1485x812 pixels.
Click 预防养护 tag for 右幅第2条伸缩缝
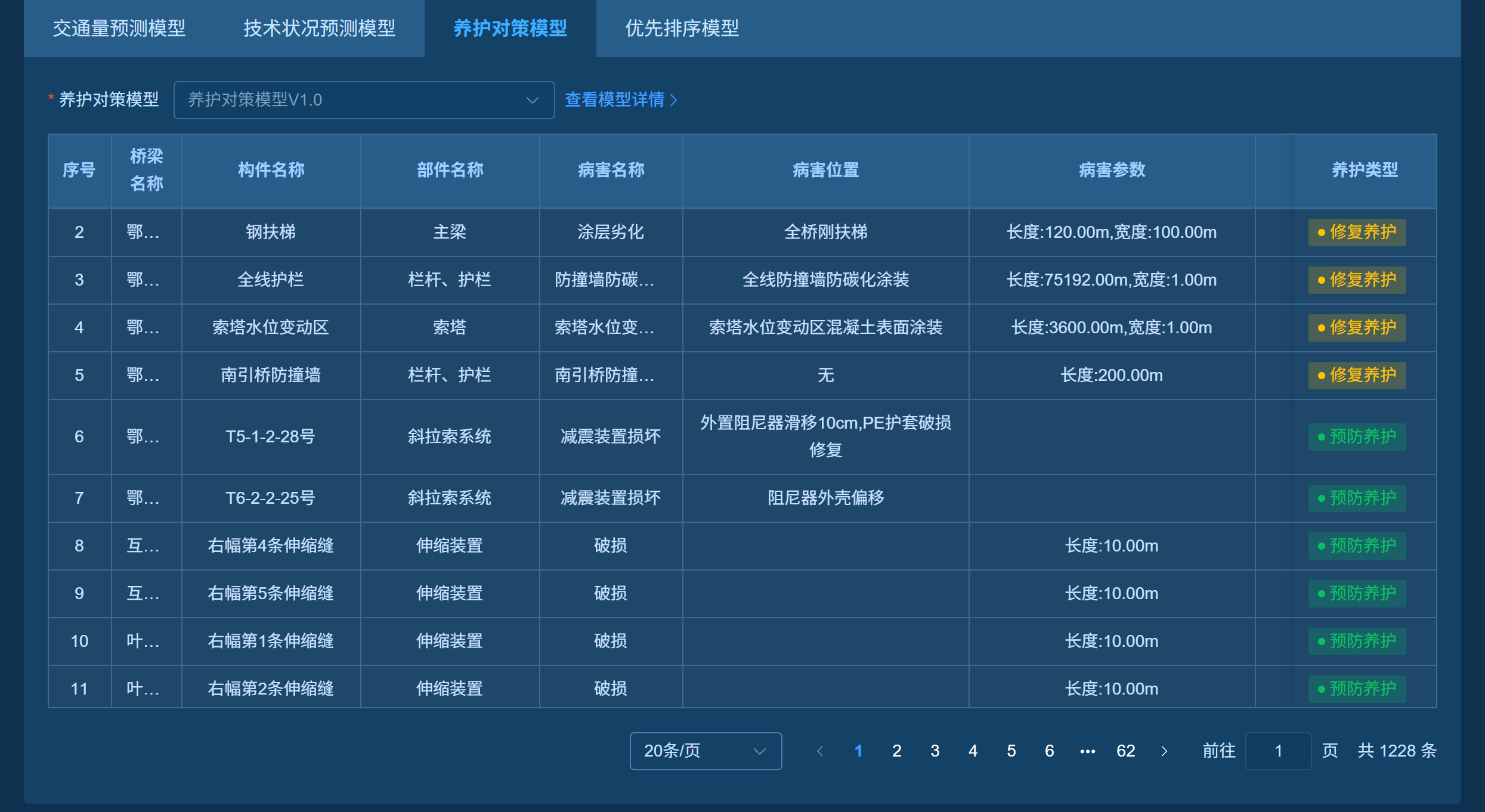click(1357, 689)
